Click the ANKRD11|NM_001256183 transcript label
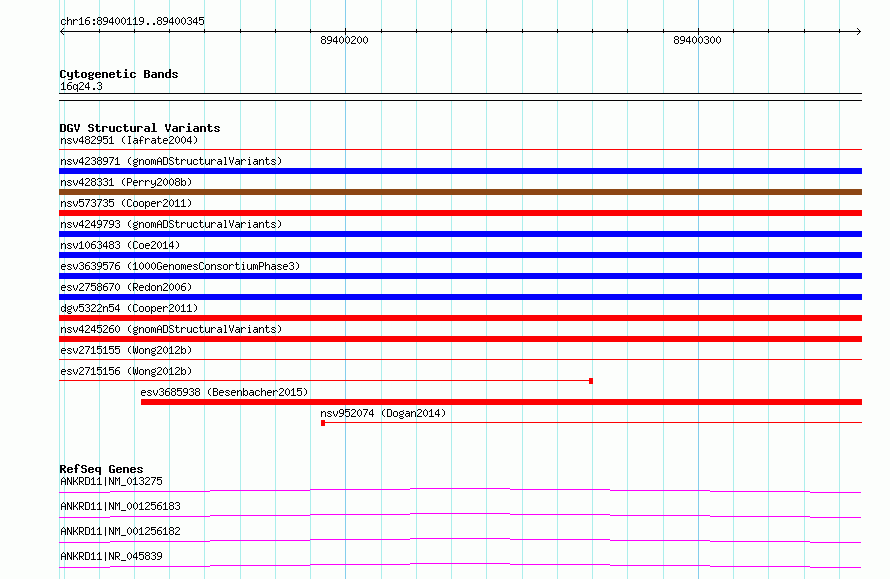Viewport: 890px width, 579px height. [x=120, y=506]
